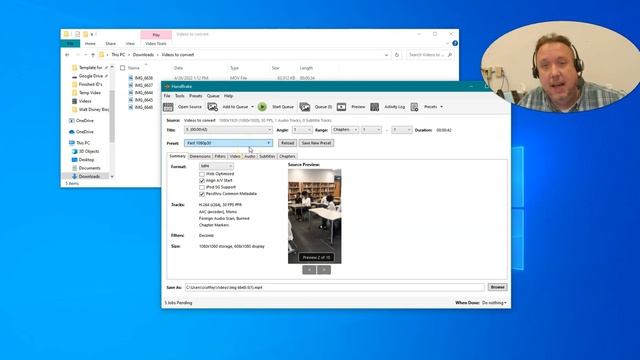Click the Activity Log icon
This screenshot has width=640, height=360.
pos(374,107)
